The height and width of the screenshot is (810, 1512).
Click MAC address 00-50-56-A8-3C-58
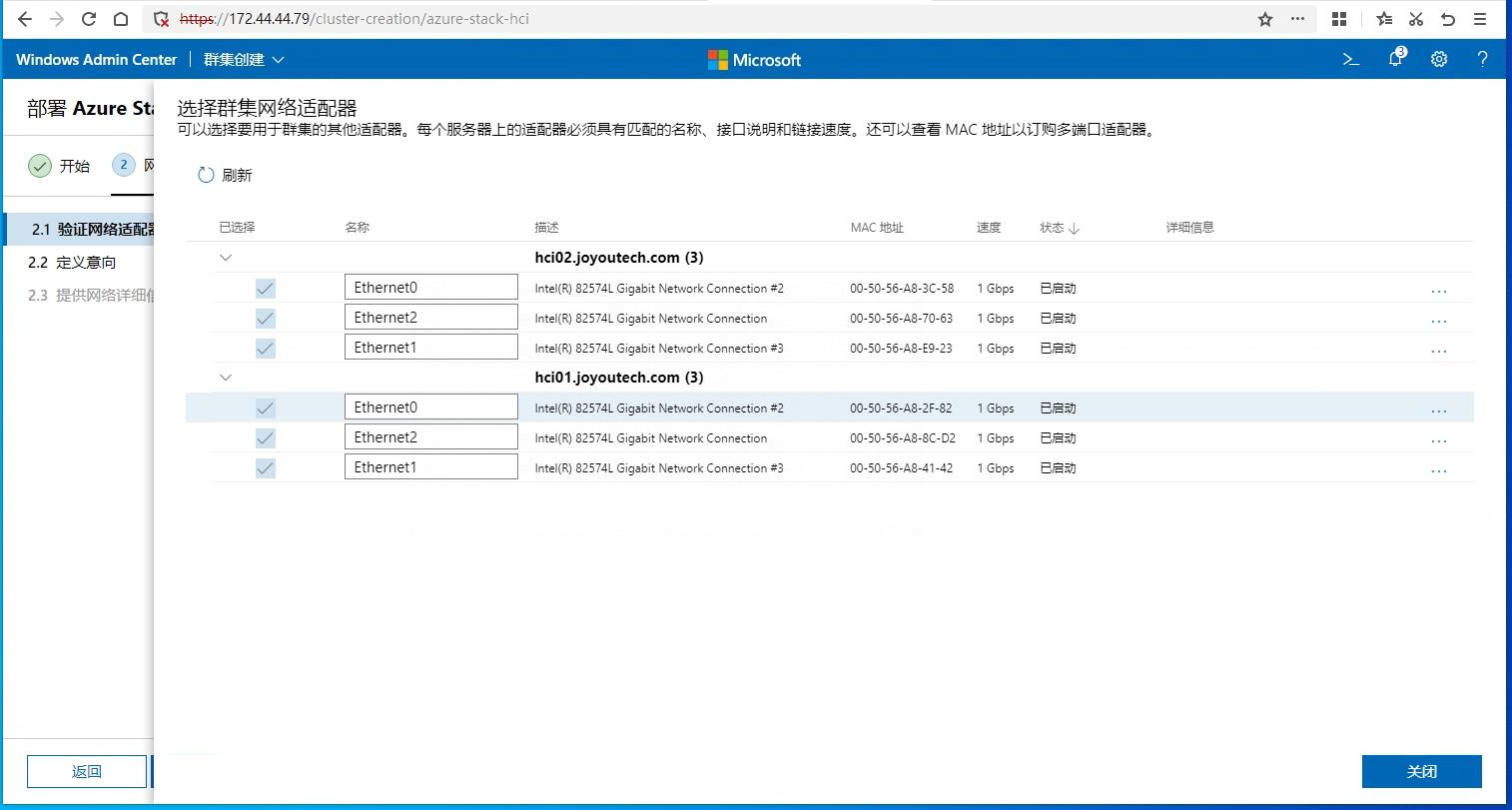902,289
